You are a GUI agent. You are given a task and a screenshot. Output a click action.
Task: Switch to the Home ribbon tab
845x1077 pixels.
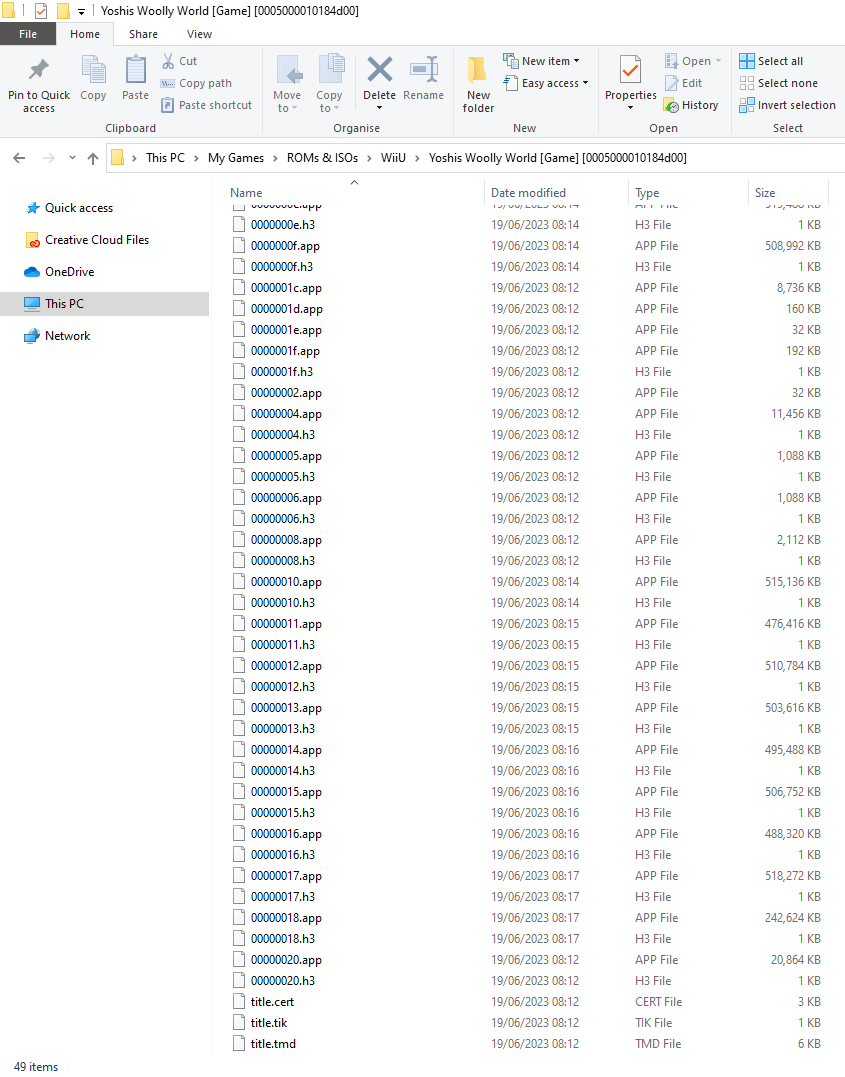click(84, 34)
